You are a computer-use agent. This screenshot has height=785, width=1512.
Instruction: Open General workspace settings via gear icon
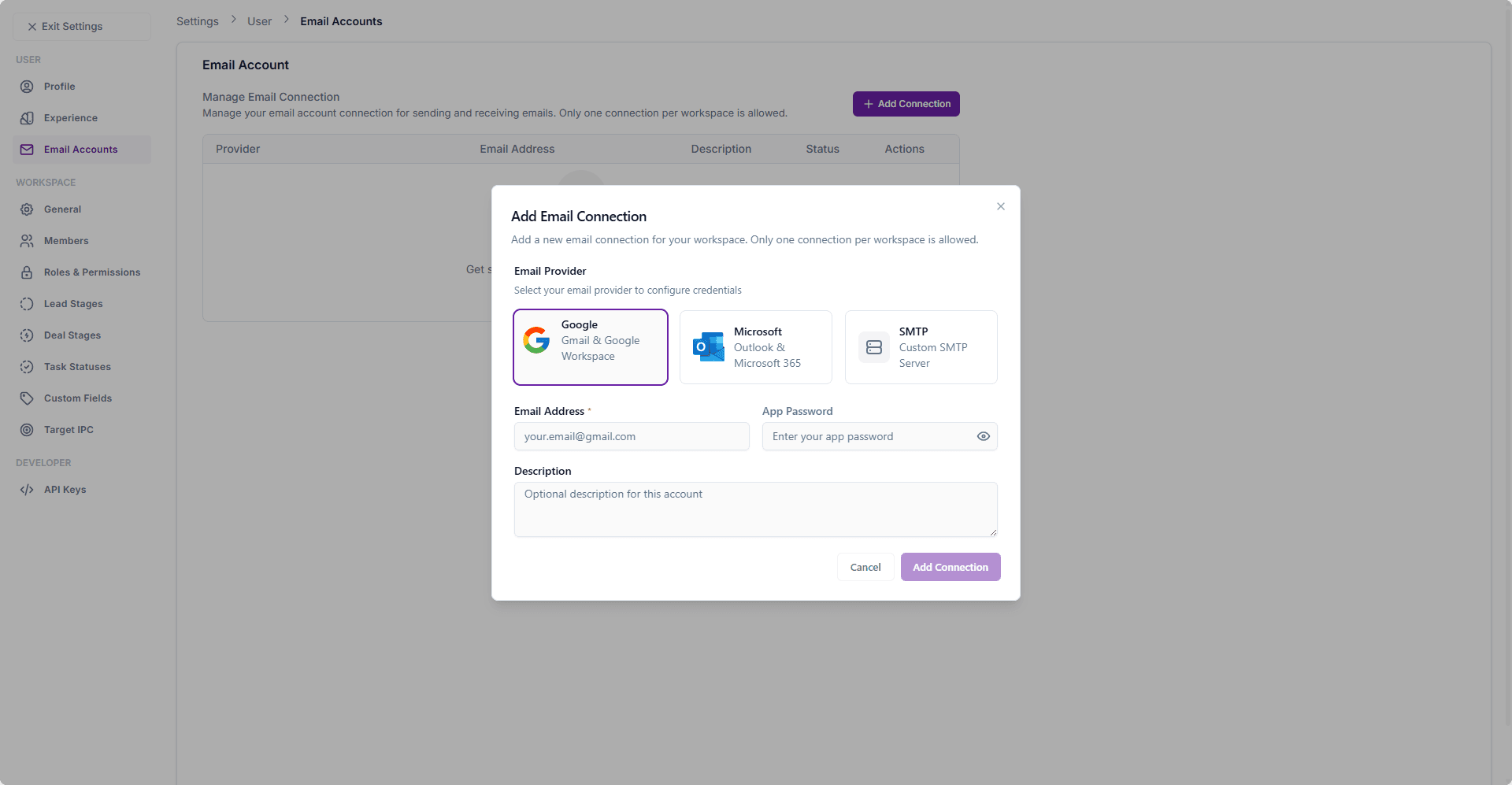click(26, 209)
